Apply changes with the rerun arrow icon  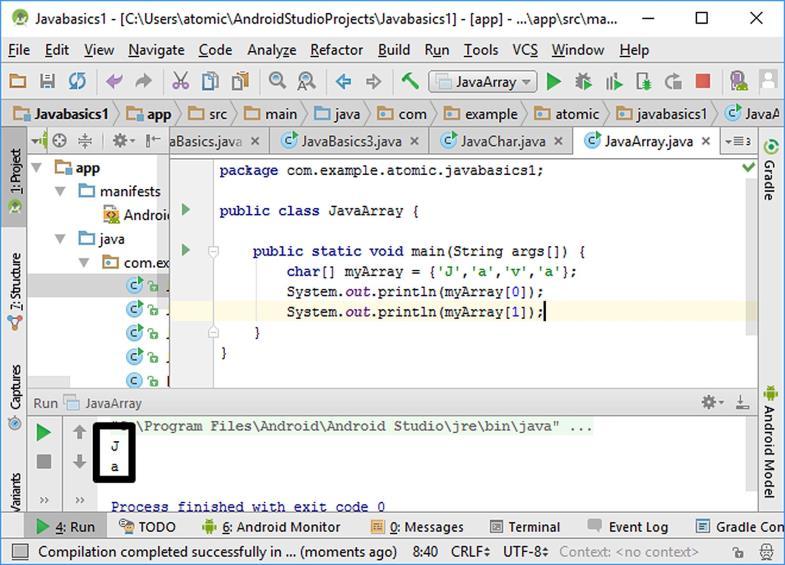(673, 81)
